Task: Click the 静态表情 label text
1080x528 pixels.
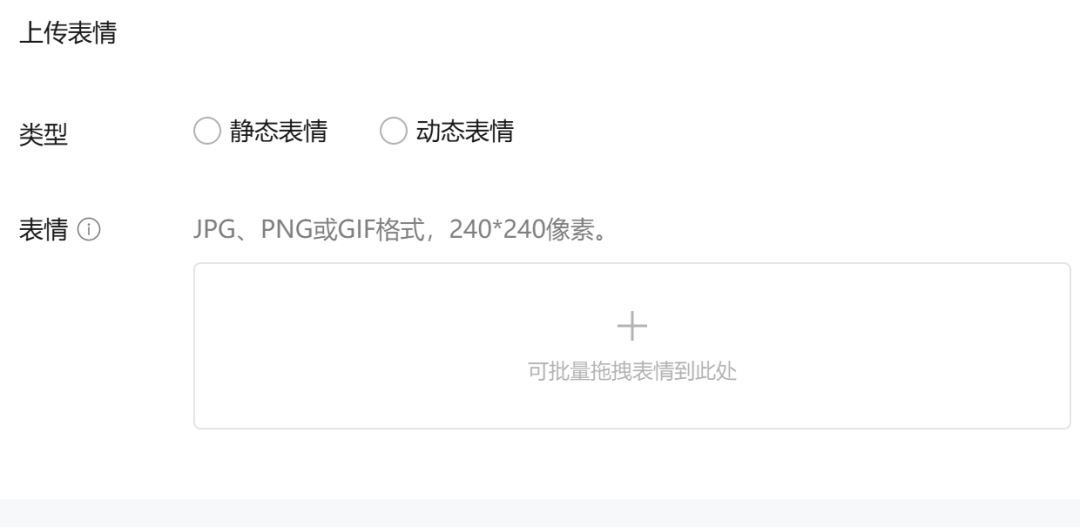Action: point(278,131)
